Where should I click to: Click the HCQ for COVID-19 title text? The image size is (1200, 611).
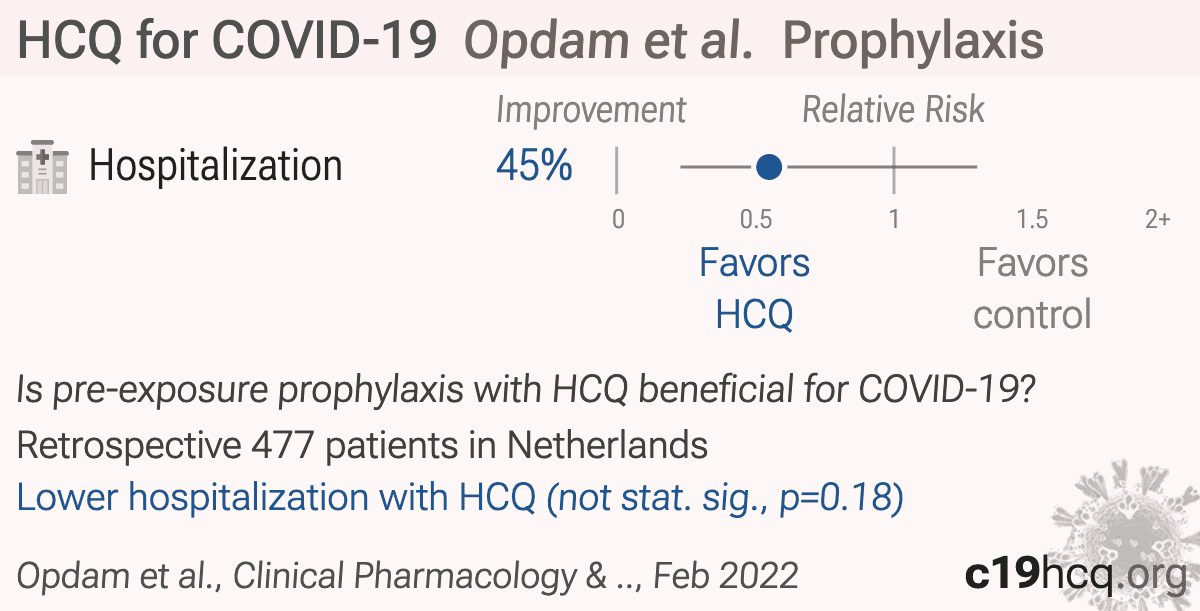[x=228, y=41]
